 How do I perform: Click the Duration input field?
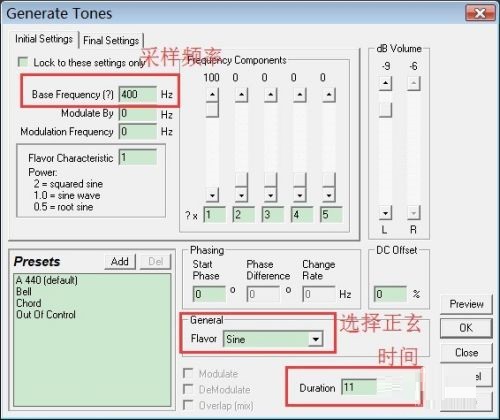click(359, 387)
